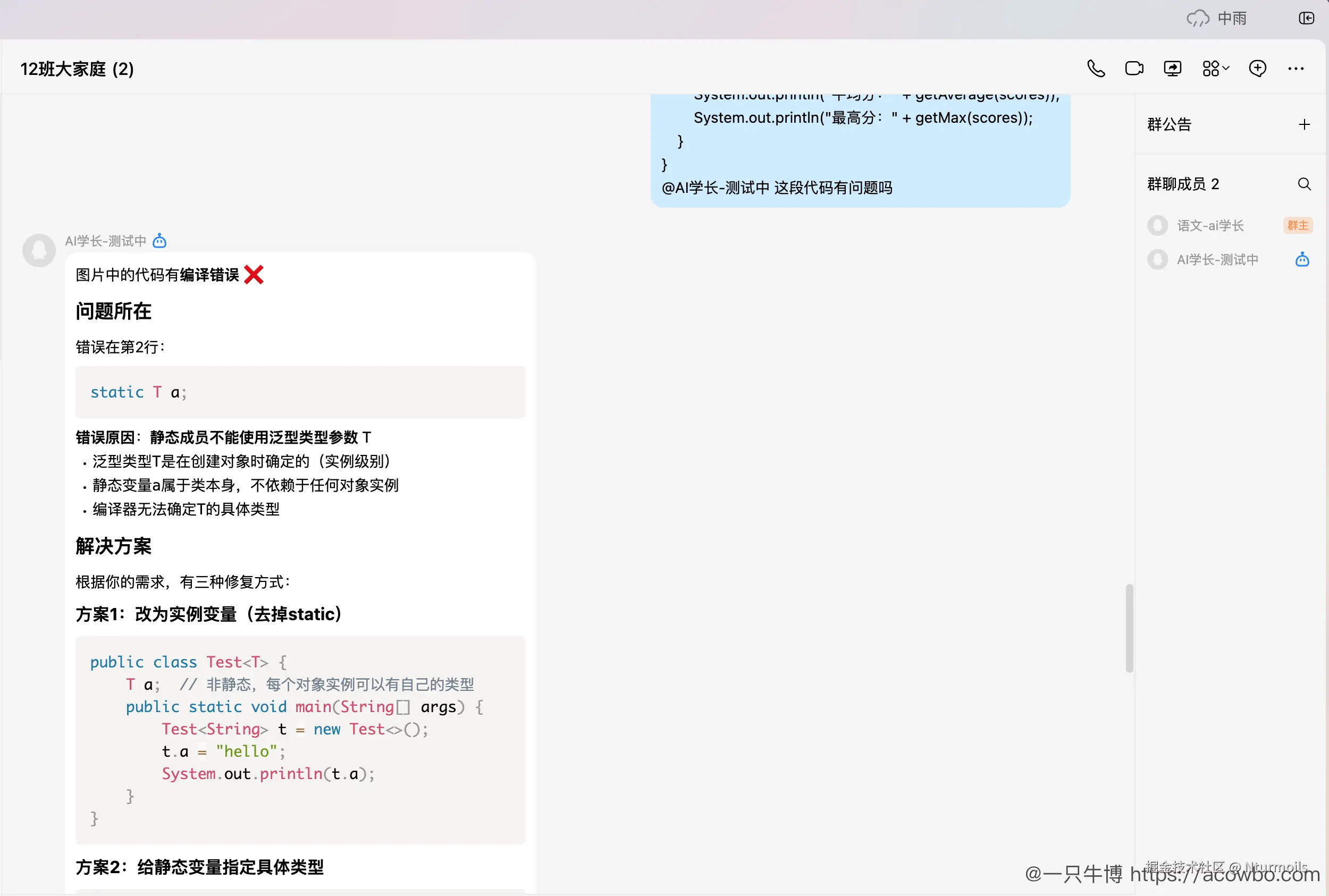Collapse the right sidebar panel

click(1307, 18)
